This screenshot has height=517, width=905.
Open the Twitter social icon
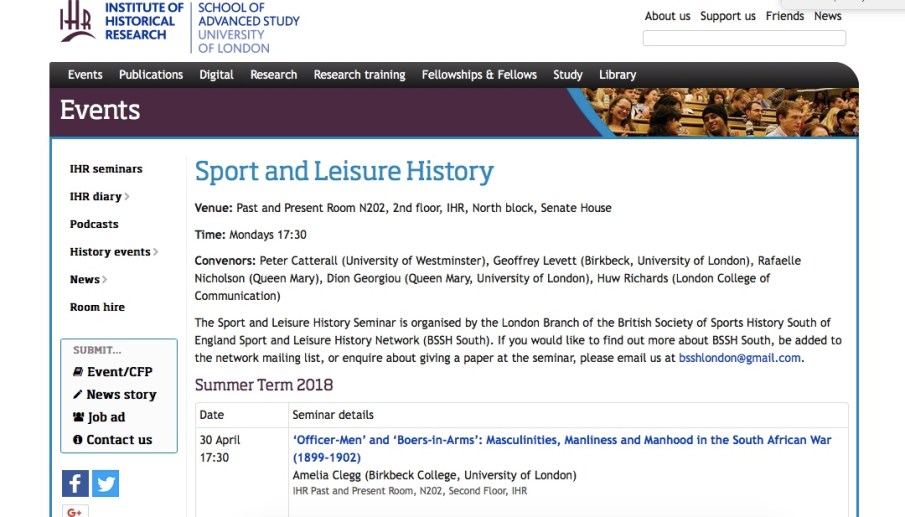(105, 484)
